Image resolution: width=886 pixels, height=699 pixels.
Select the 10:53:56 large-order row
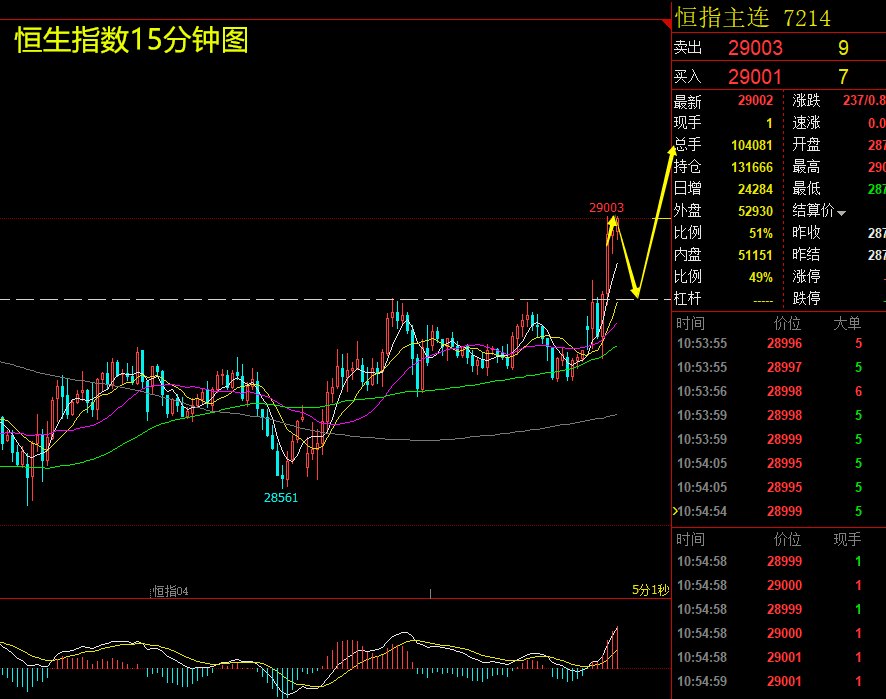[x=779, y=392]
